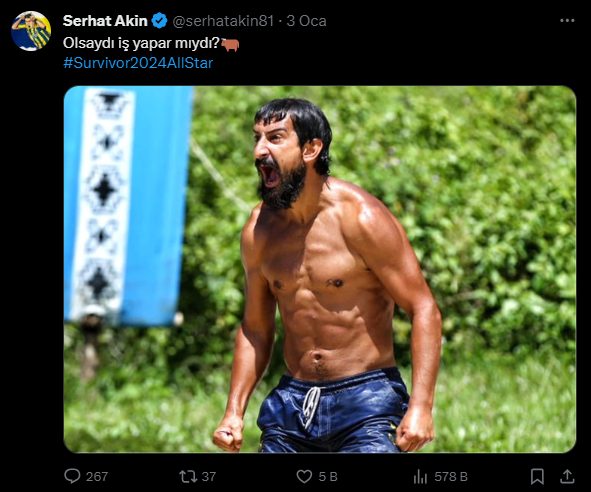
Task: Click the retweet arrows icon
Action: (x=188, y=476)
